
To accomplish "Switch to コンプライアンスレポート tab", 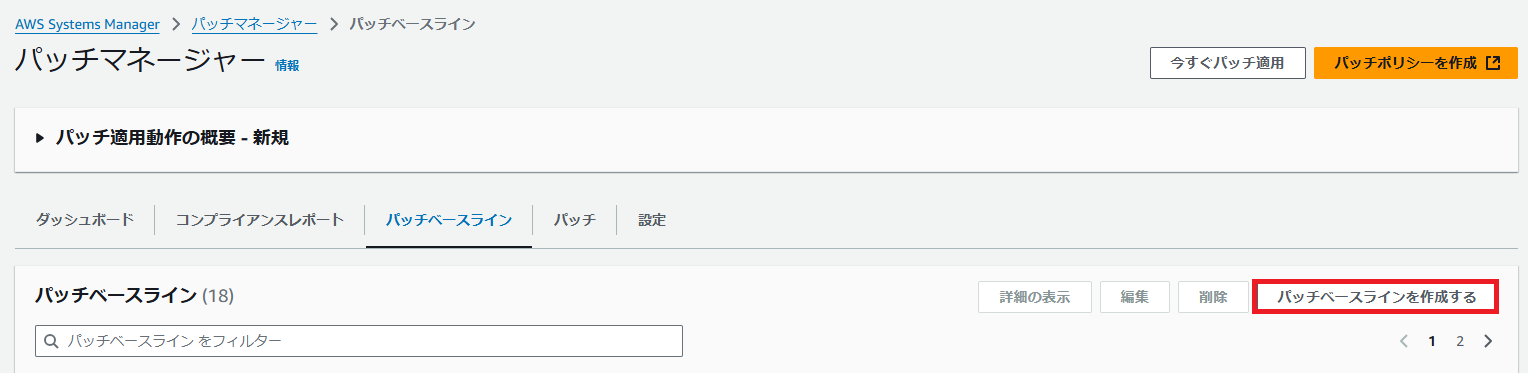I will click(x=260, y=220).
